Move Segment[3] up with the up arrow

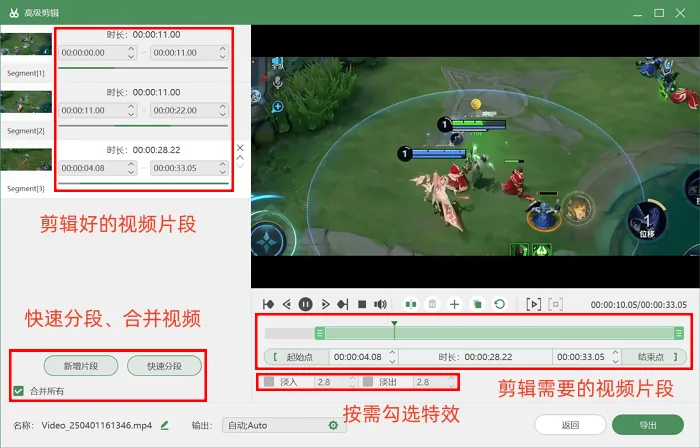pos(240,158)
